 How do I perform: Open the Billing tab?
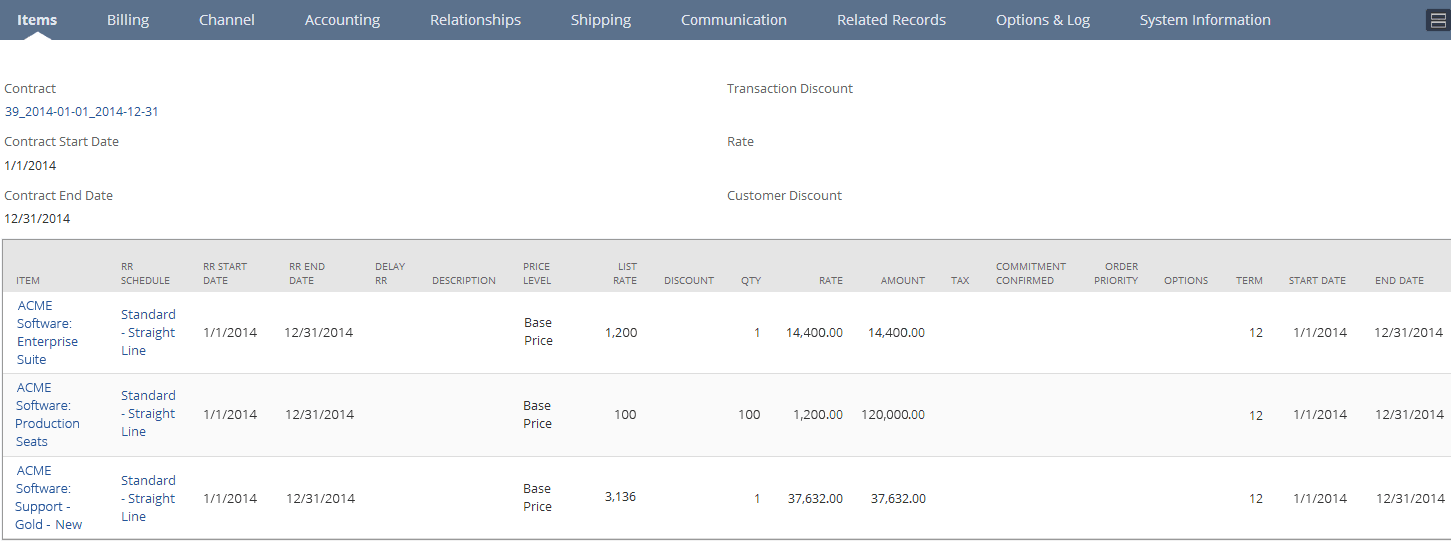128,20
